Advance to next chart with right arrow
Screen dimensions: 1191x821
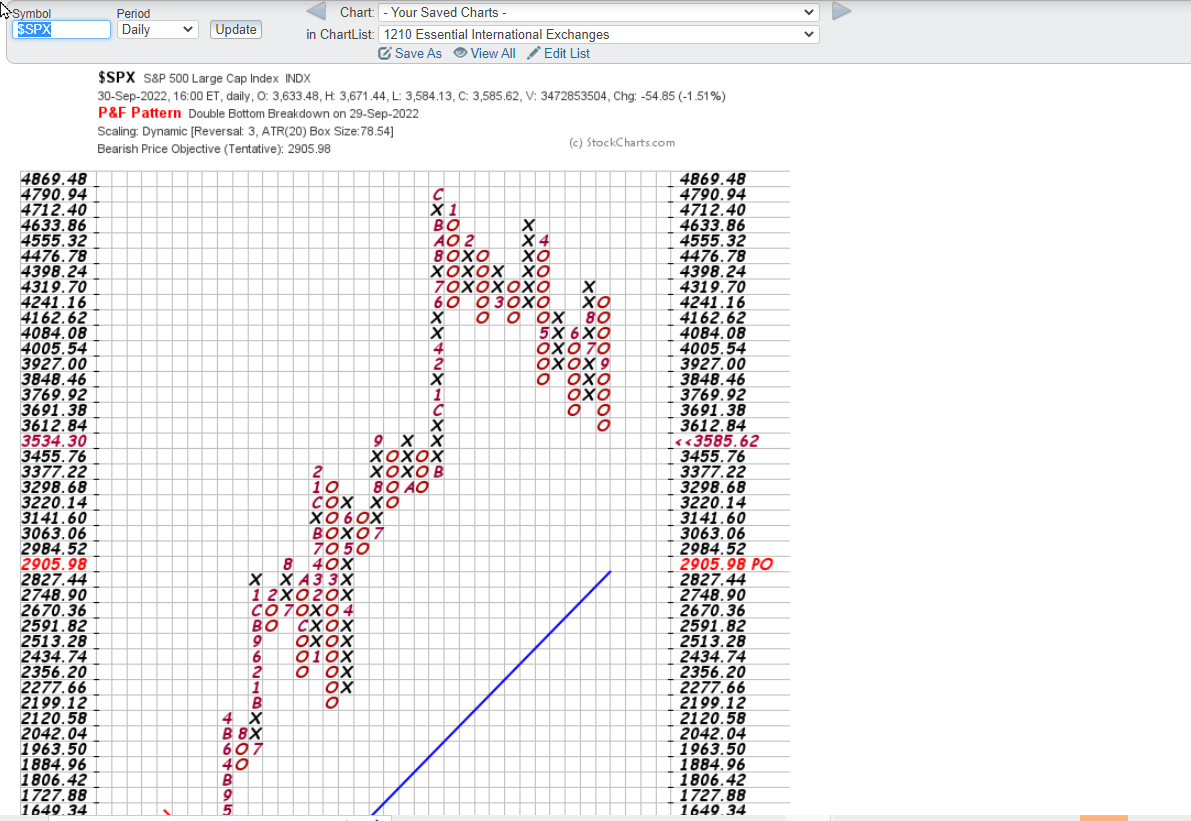842,12
